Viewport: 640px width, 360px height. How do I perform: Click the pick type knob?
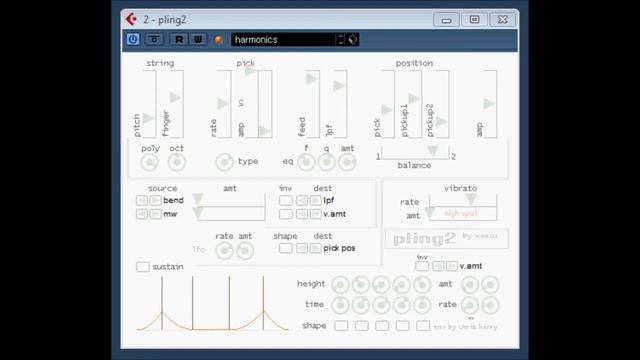(x=224, y=162)
